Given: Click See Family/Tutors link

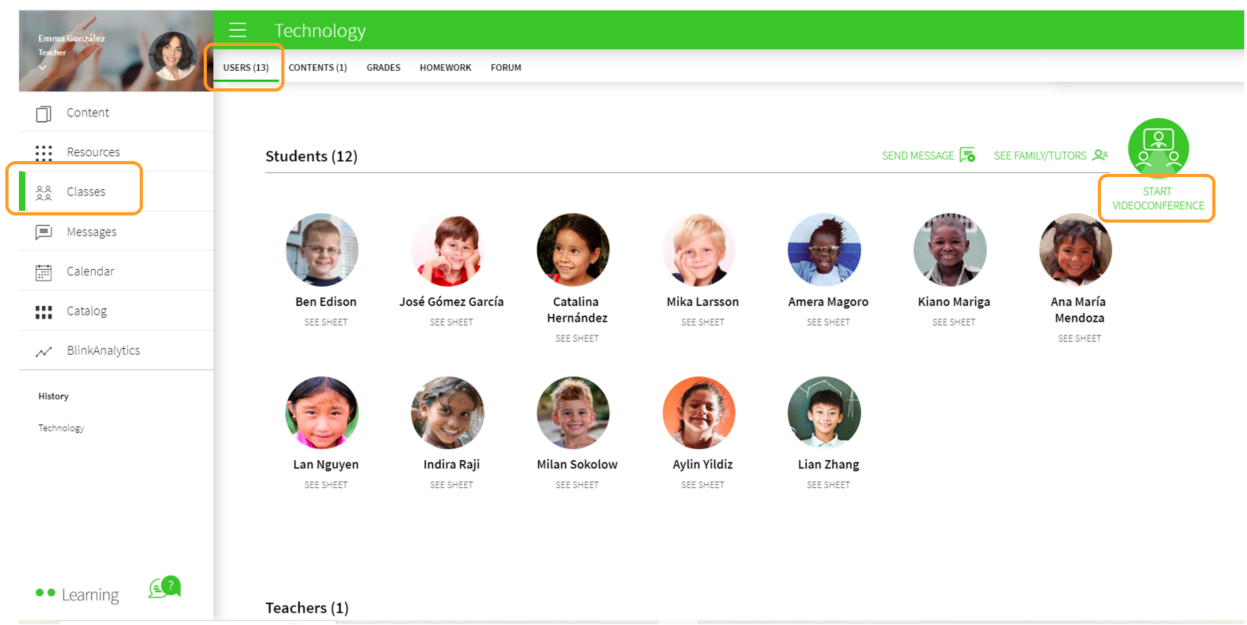Looking at the screenshot, I should tap(1050, 156).
